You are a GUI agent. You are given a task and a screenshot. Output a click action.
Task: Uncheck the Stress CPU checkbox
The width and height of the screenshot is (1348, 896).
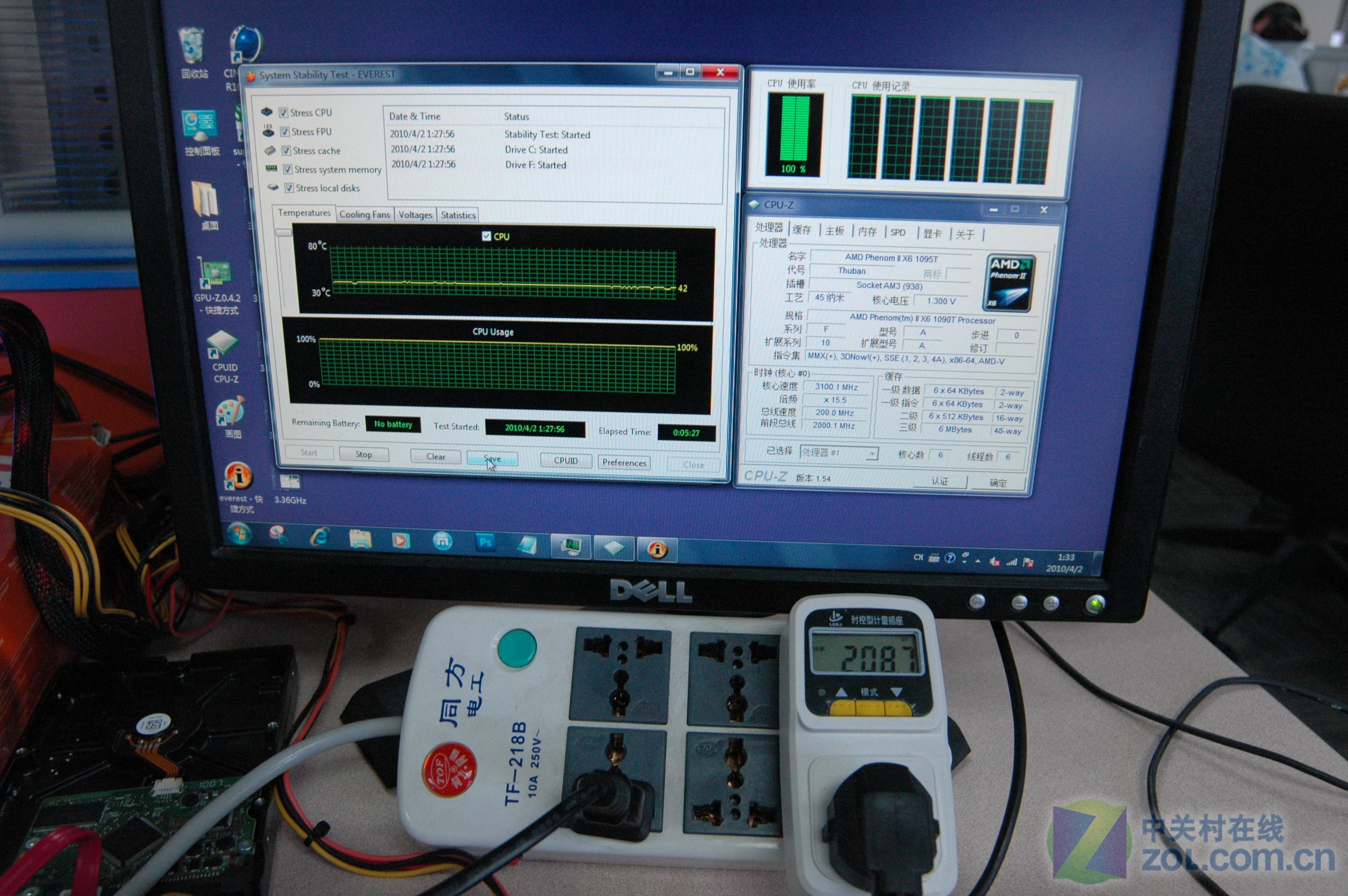click(x=283, y=112)
